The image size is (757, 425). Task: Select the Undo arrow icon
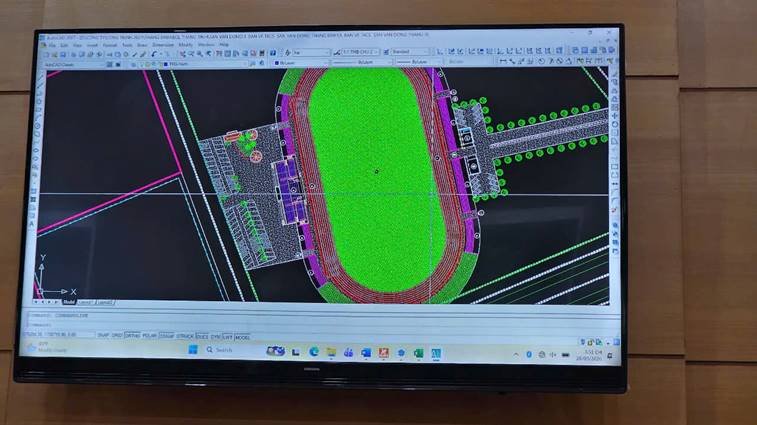[x=154, y=54]
